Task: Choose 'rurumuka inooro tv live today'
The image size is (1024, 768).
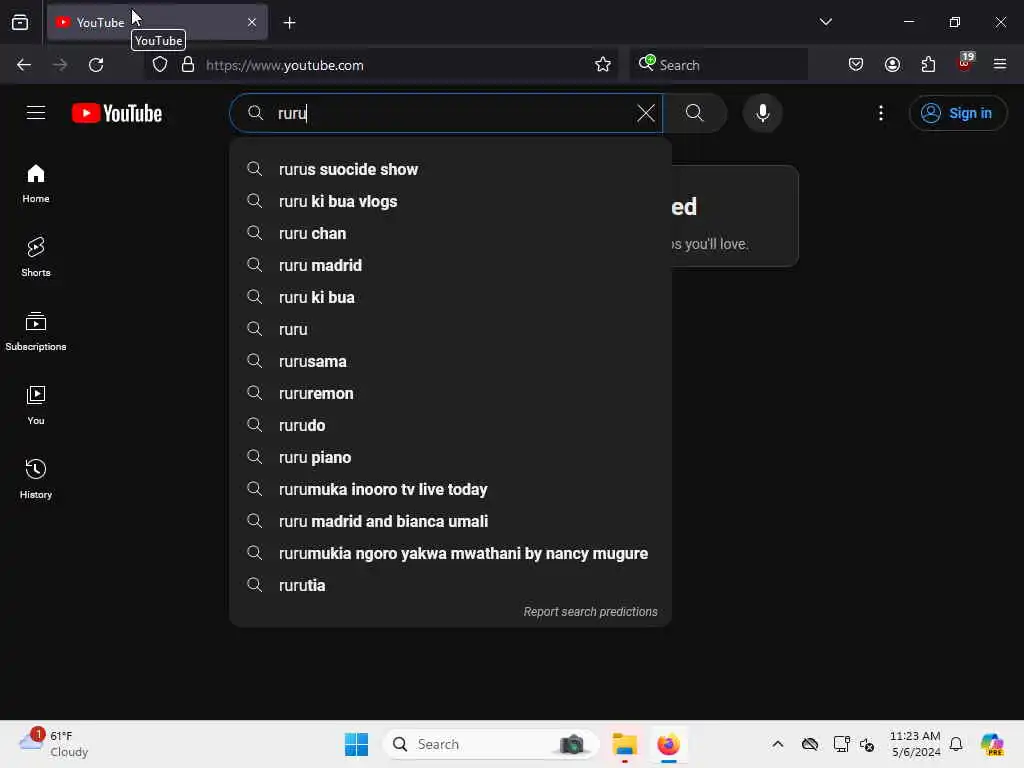Action: coord(451,489)
